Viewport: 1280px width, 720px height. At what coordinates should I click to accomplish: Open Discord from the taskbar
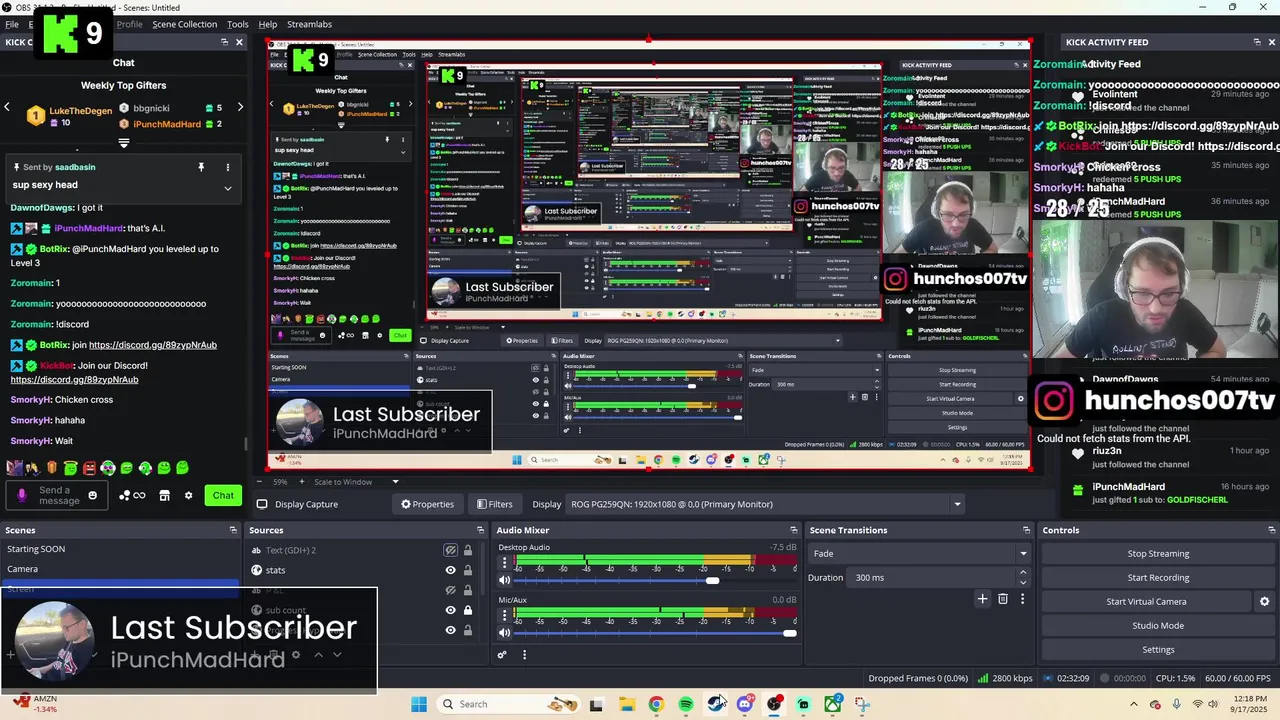pyautogui.click(x=745, y=704)
